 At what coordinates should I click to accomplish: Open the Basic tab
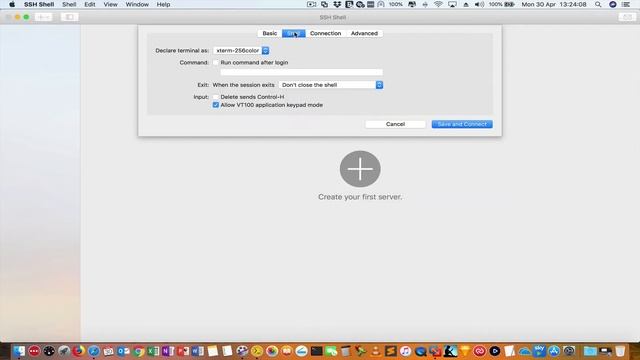pyautogui.click(x=269, y=33)
